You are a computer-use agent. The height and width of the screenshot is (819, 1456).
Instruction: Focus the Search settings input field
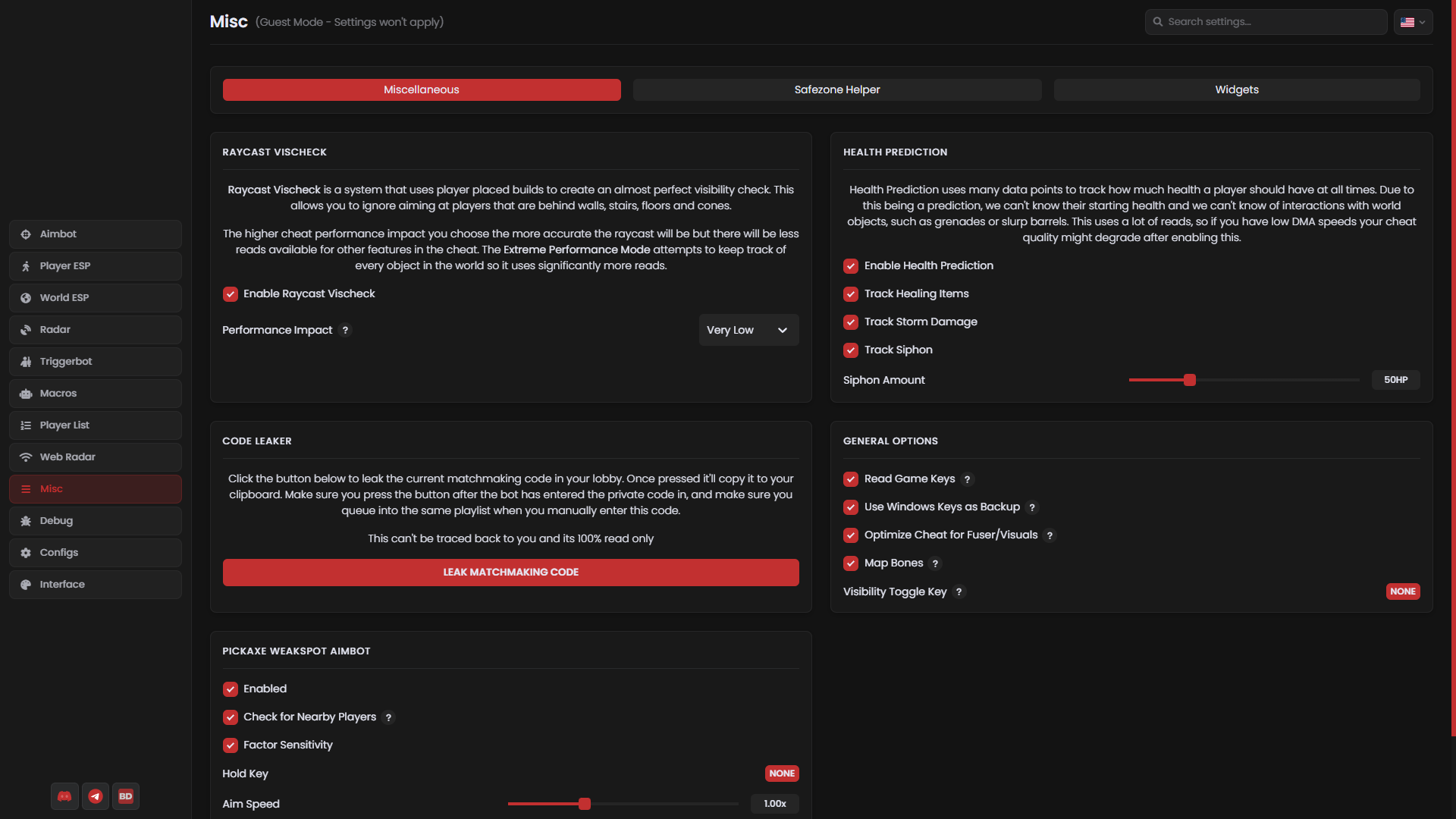[1266, 22]
